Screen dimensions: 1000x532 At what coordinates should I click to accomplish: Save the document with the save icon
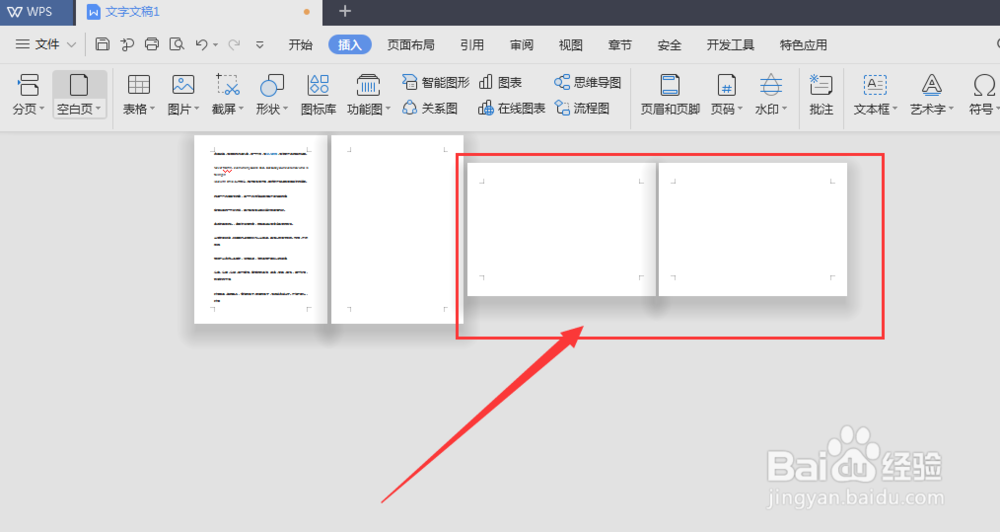(102, 44)
